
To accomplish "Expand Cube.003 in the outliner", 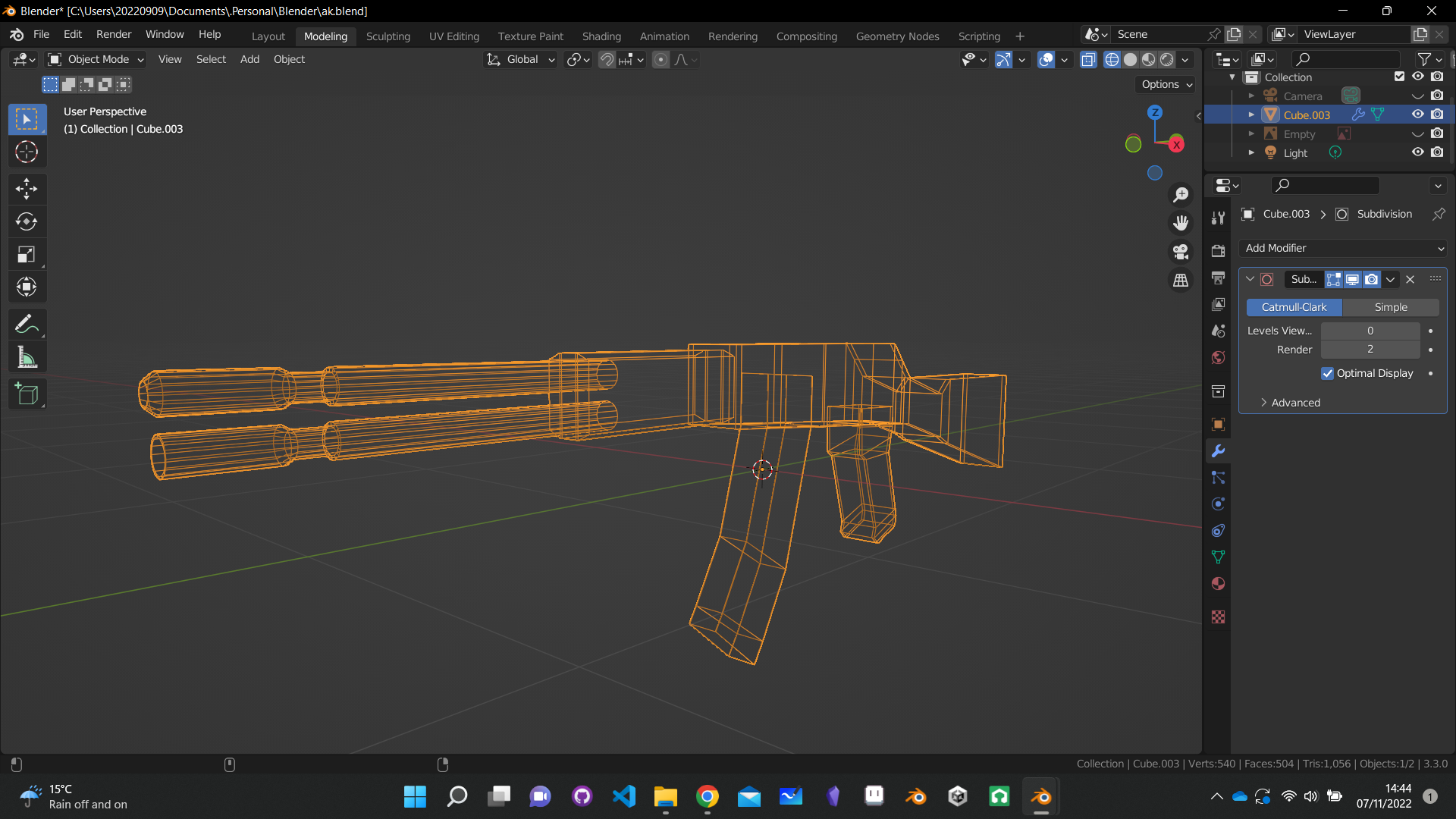I will point(1251,115).
